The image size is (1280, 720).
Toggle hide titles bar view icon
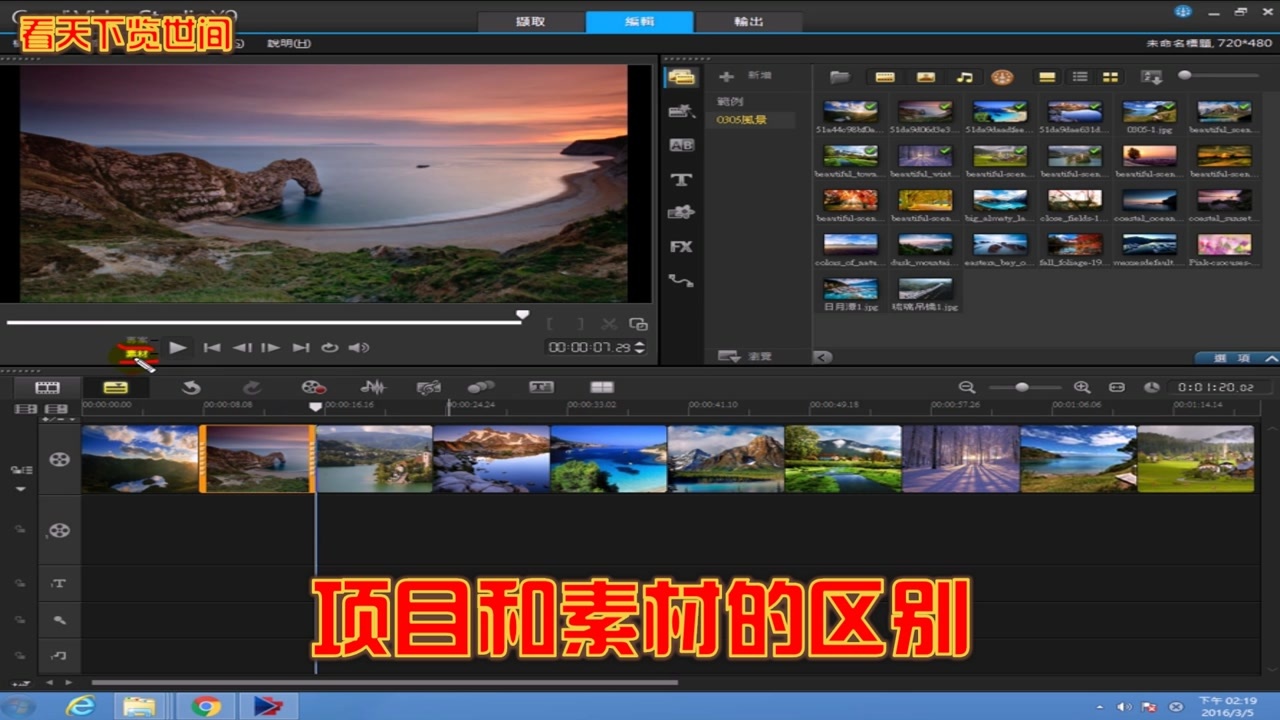[x=1047, y=77]
